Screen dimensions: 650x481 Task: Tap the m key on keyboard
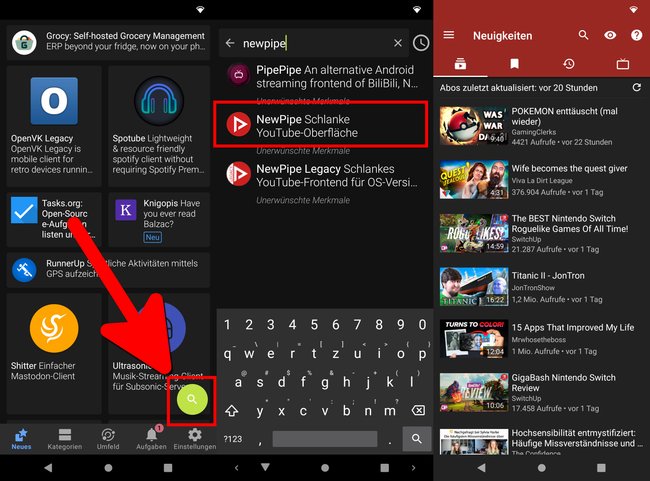point(390,411)
